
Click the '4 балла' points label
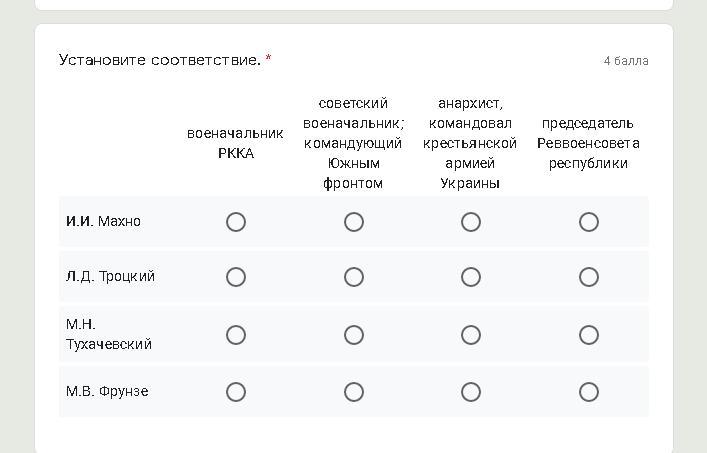626,61
